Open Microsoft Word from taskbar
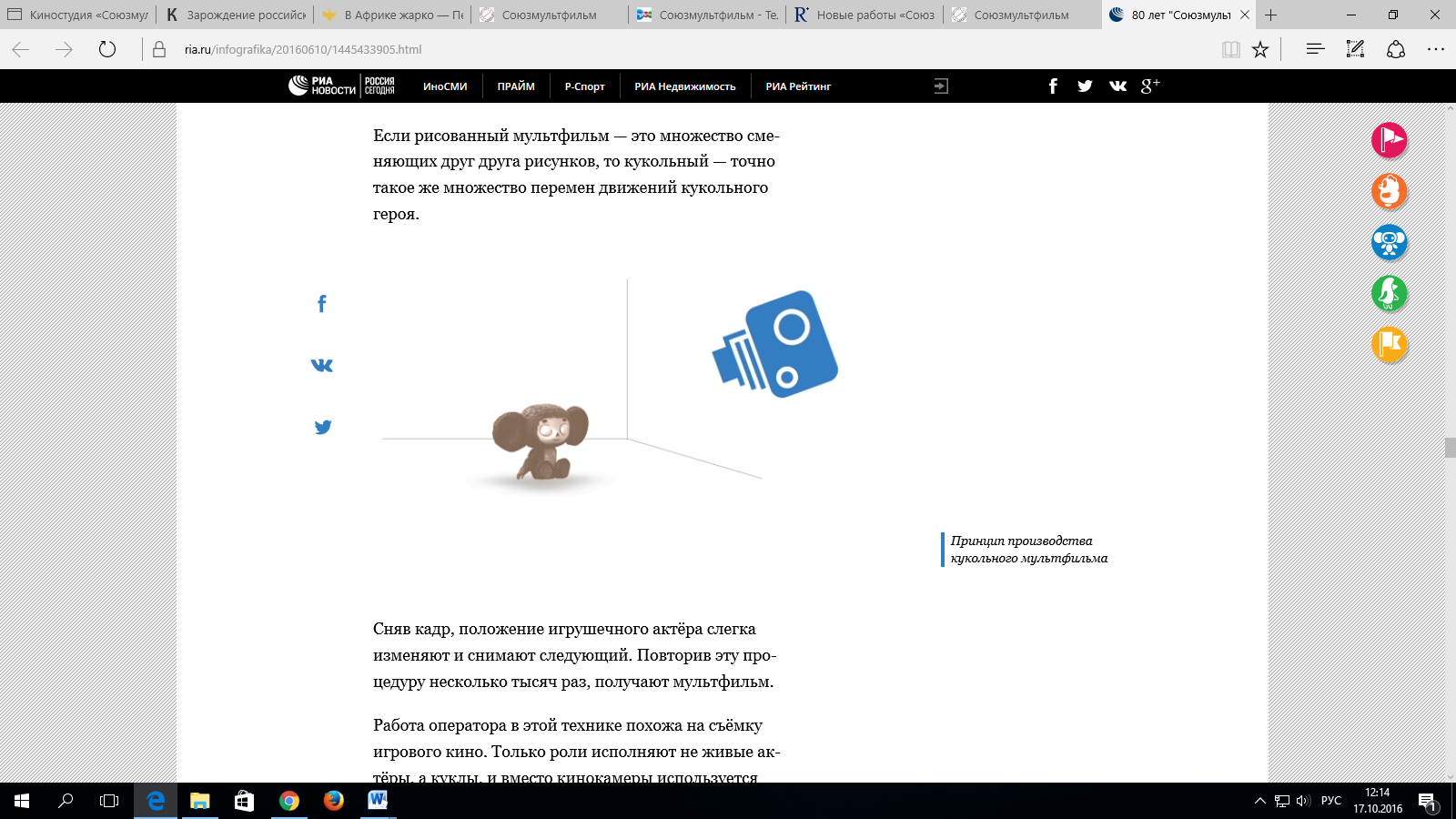This screenshot has height=819, width=1456. click(378, 801)
